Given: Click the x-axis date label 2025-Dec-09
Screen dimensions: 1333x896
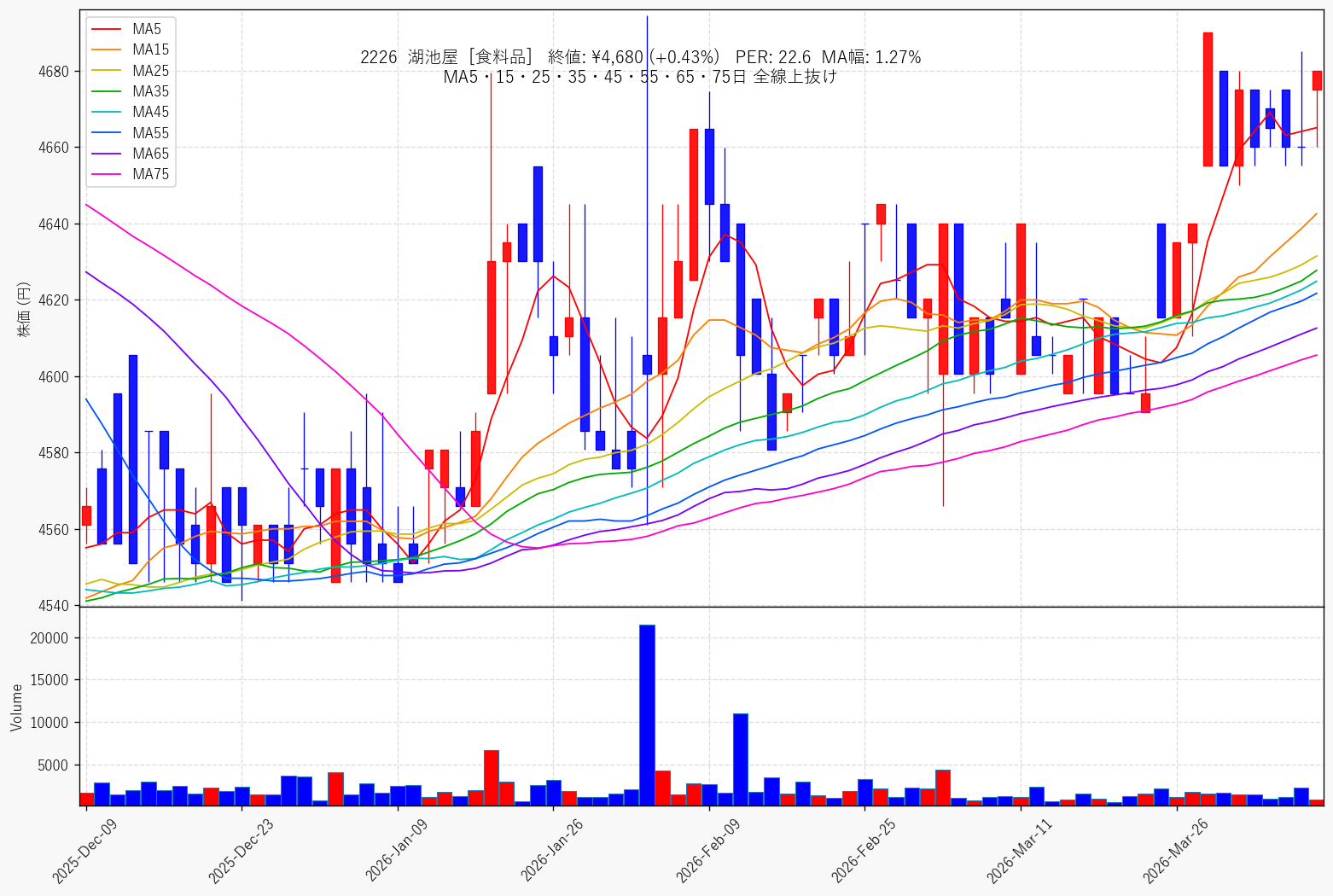Looking at the screenshot, I should tap(84, 850).
